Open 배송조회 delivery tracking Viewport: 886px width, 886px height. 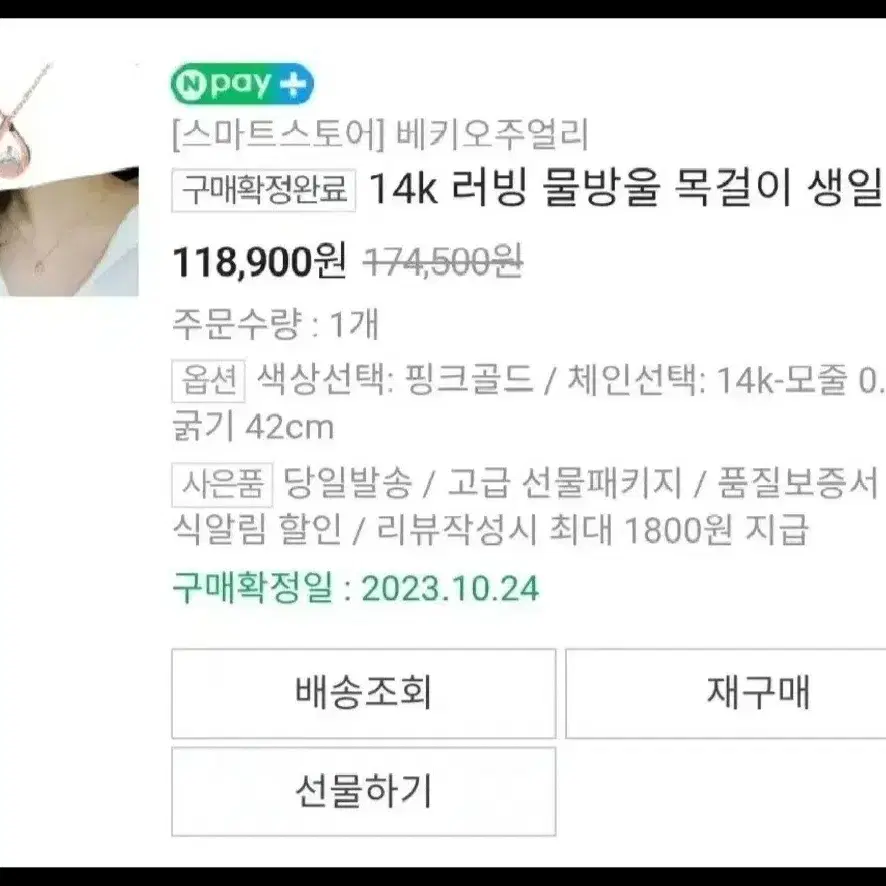click(363, 693)
